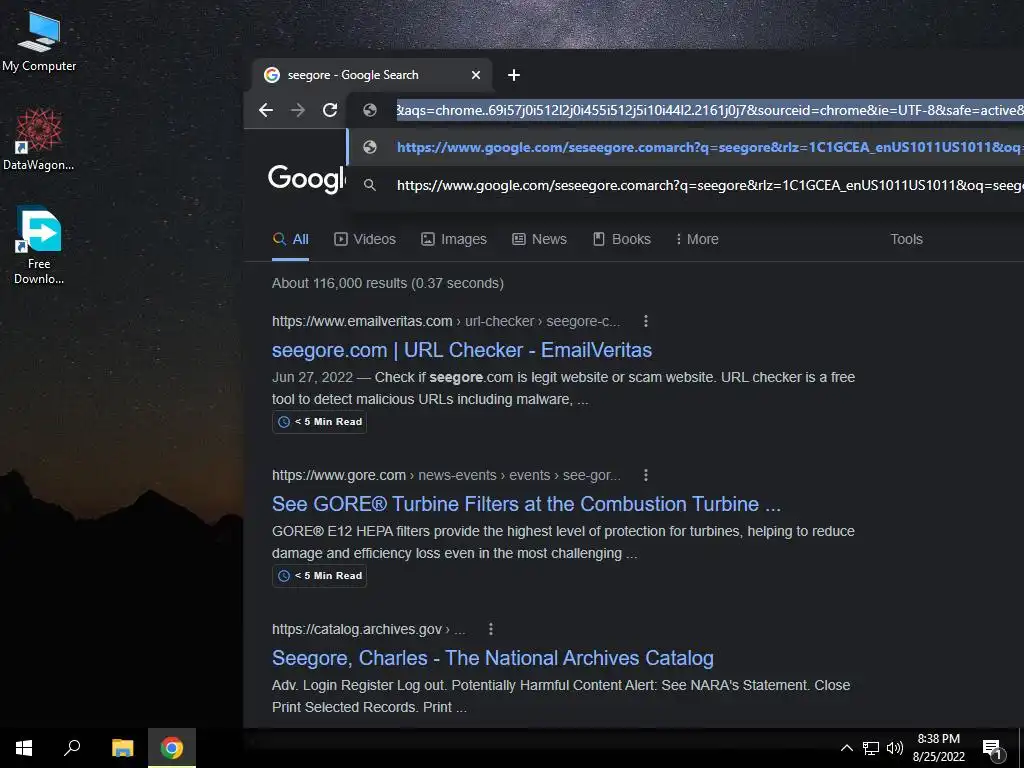Switch to Images results
Image resolution: width=1024 pixels, height=768 pixels.
coord(454,239)
